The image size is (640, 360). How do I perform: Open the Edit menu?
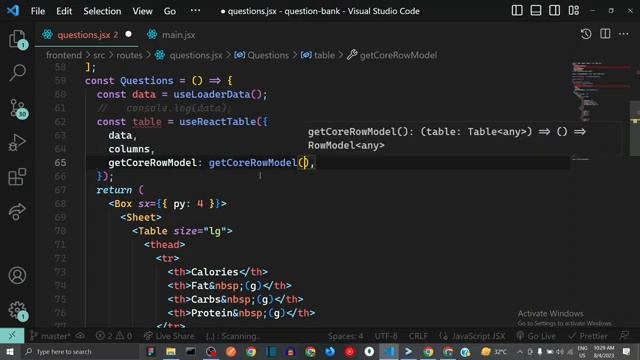(x=64, y=11)
